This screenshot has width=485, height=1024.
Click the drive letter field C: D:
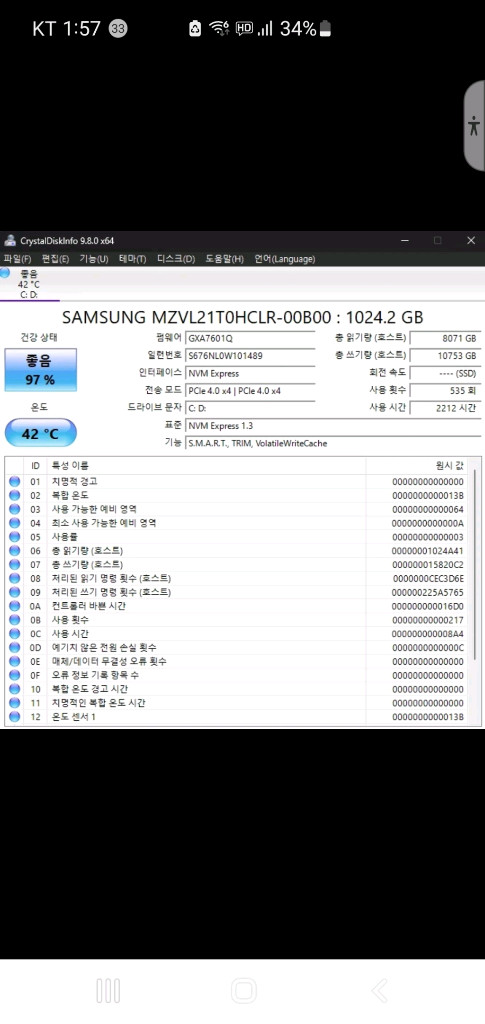pyautogui.click(x=250, y=408)
